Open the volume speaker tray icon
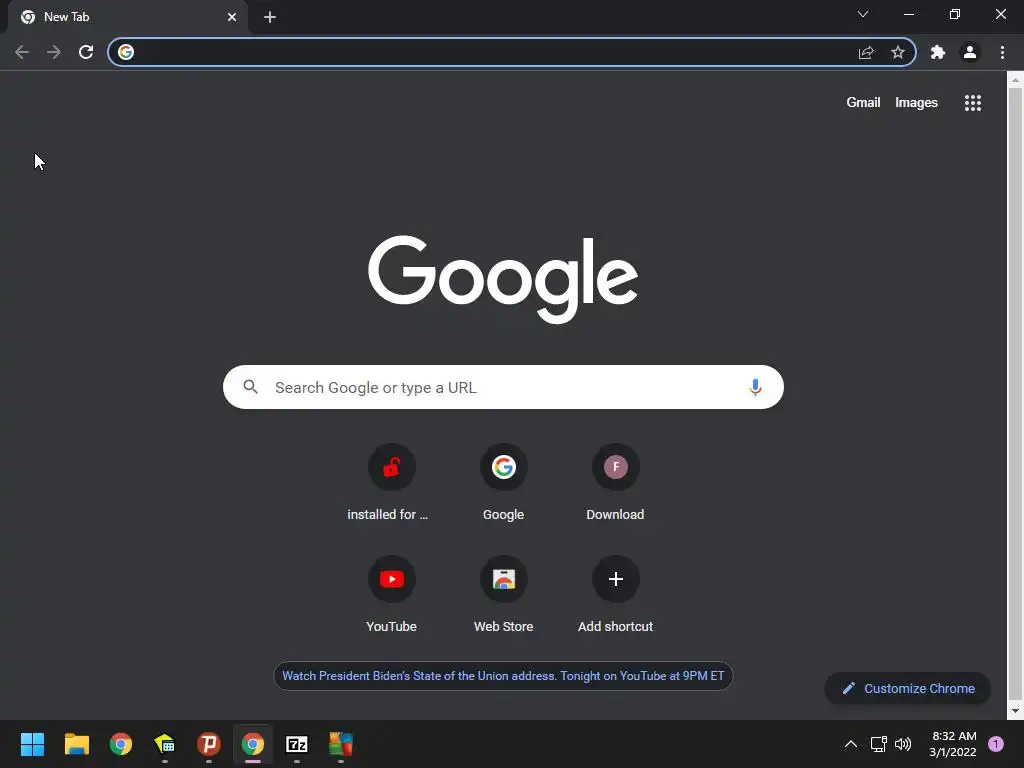The image size is (1024, 768). 903,744
